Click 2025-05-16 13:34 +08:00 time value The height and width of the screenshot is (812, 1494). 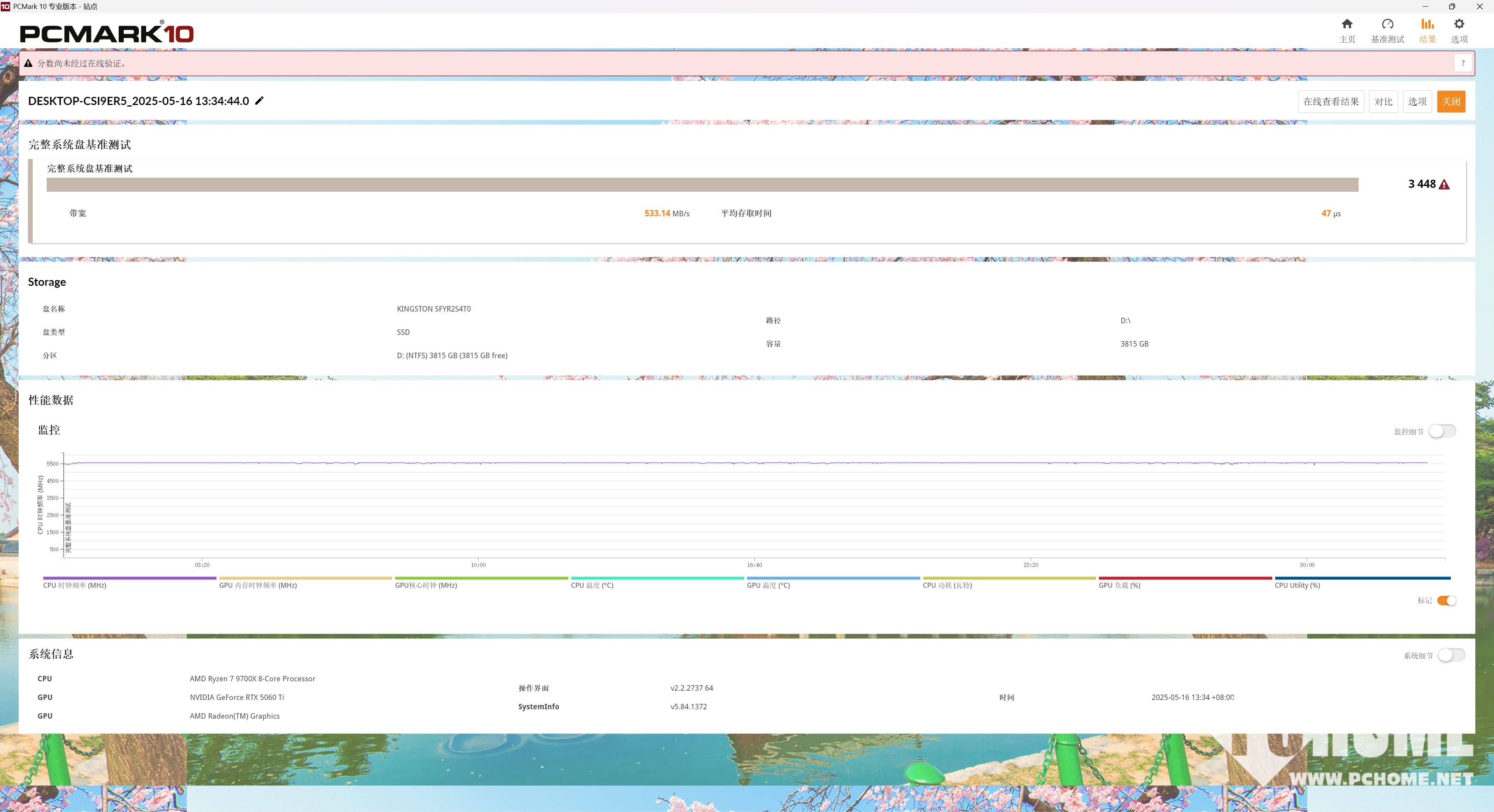1192,697
